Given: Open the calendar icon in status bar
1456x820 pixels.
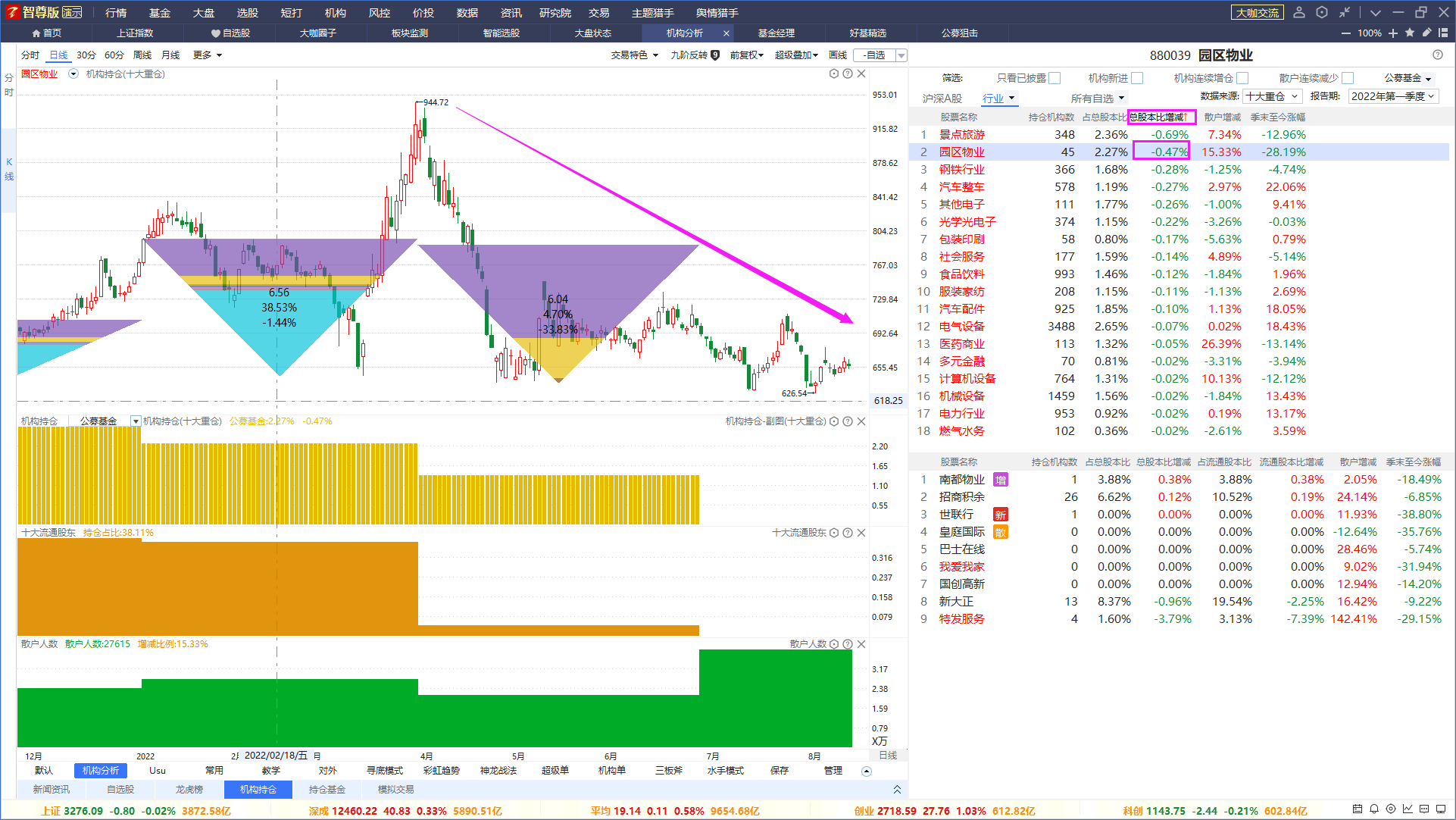Looking at the screenshot, I should tap(1358, 809).
